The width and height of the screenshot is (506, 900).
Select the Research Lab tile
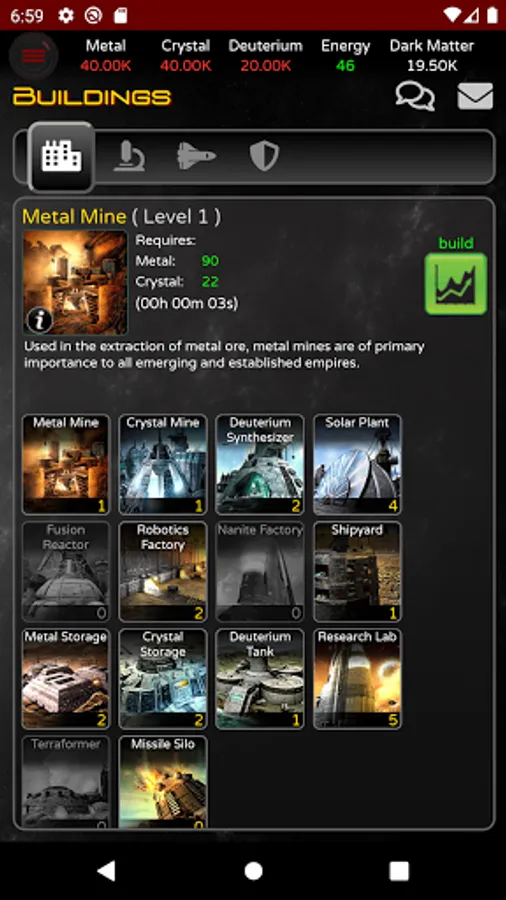(357, 679)
